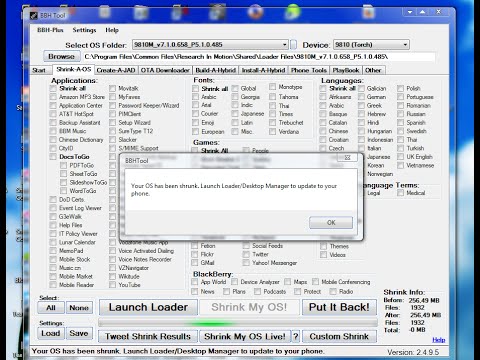Switch to the PlayBook tab
The image size is (480, 360).
tap(346, 70)
